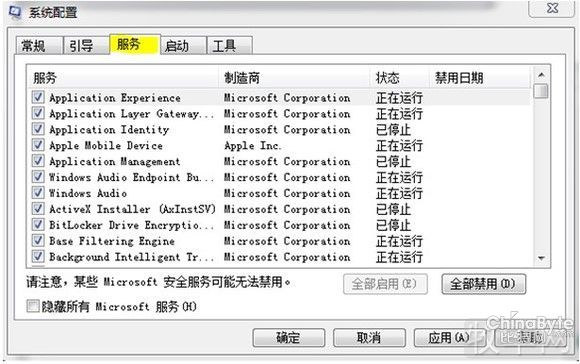The width and height of the screenshot is (580, 364).
Task: Click the System Configuration title bar icon
Action: [x=15, y=12]
